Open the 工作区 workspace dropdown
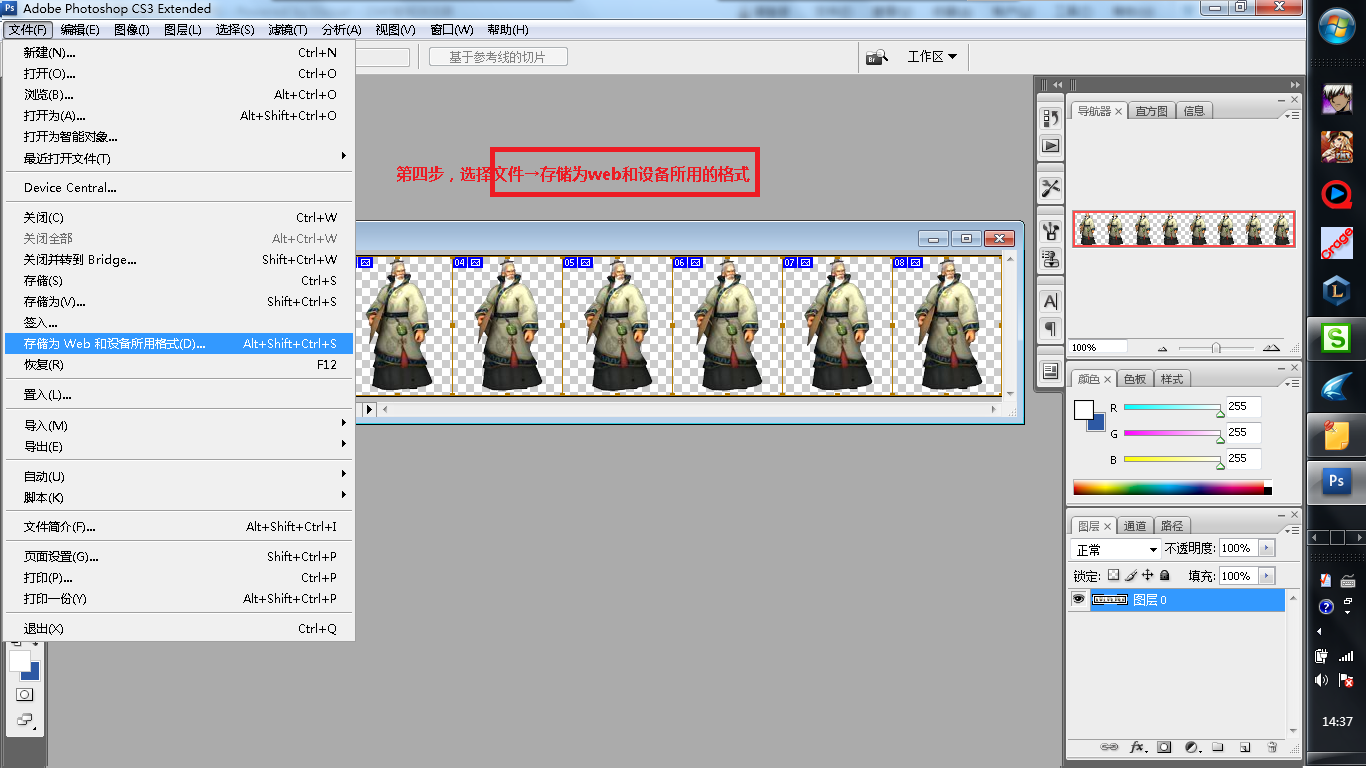Image resolution: width=1366 pixels, height=768 pixels. pos(931,57)
